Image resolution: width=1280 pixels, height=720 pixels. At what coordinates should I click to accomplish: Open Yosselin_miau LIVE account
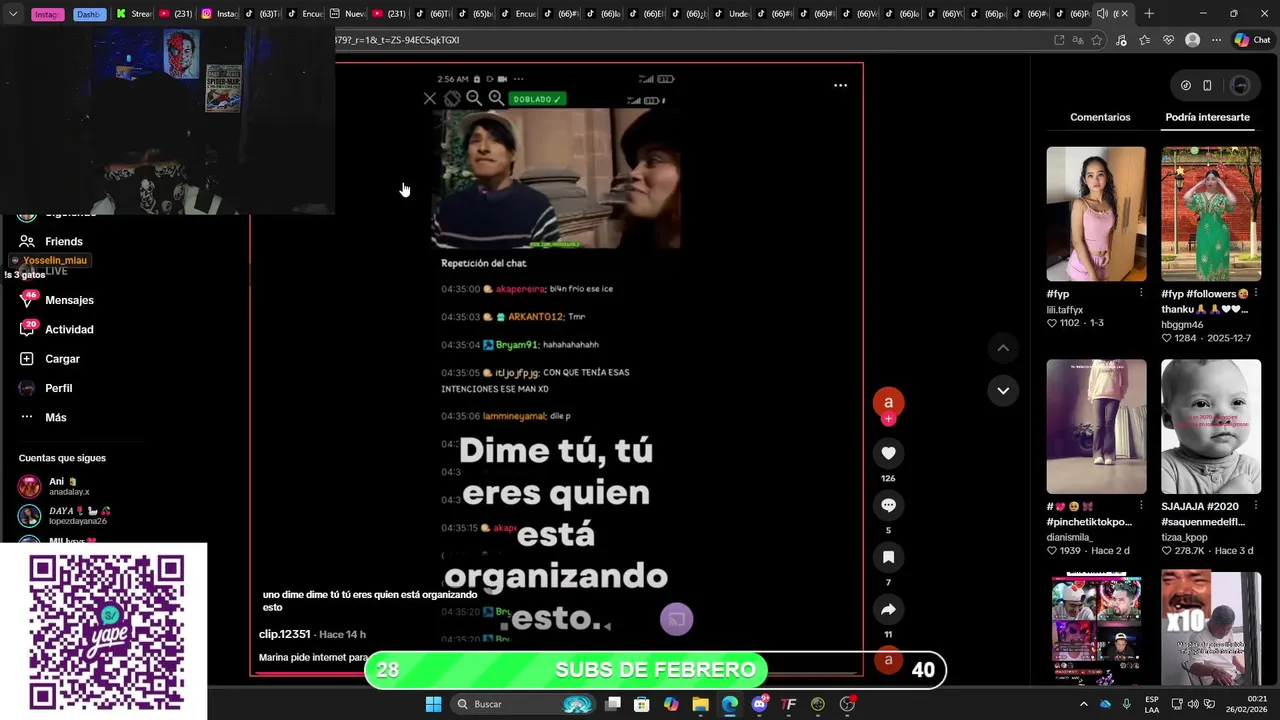[x=50, y=261]
